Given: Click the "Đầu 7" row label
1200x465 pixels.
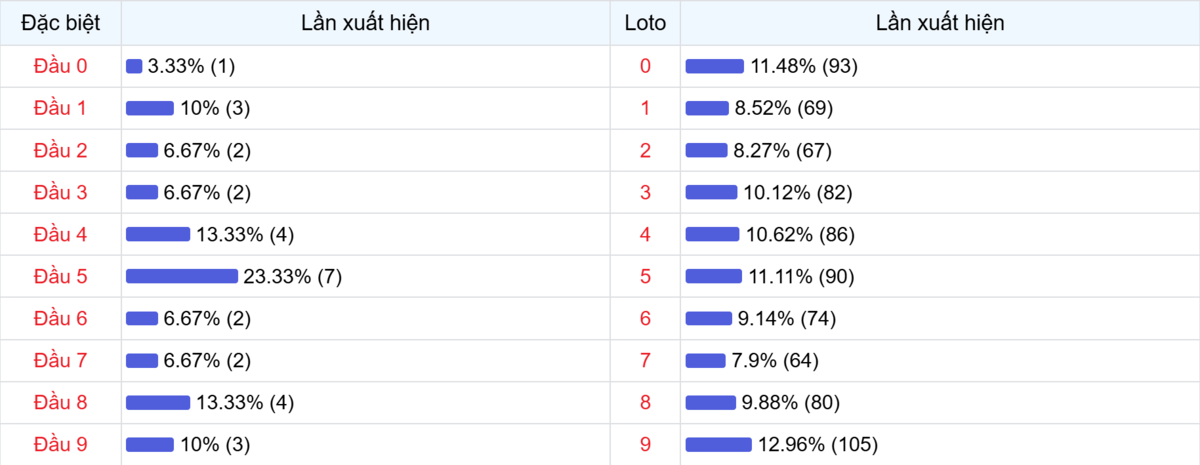Looking at the screenshot, I should pos(60,361).
